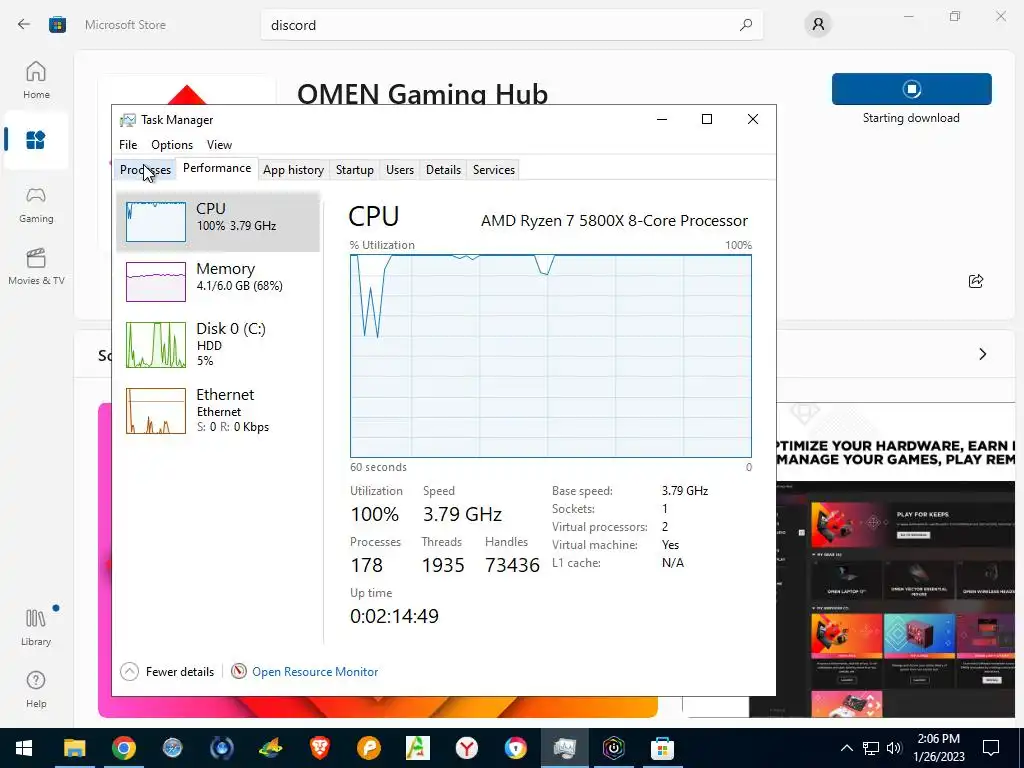Open the View menu in Task Manager
The width and height of the screenshot is (1024, 768).
(219, 145)
